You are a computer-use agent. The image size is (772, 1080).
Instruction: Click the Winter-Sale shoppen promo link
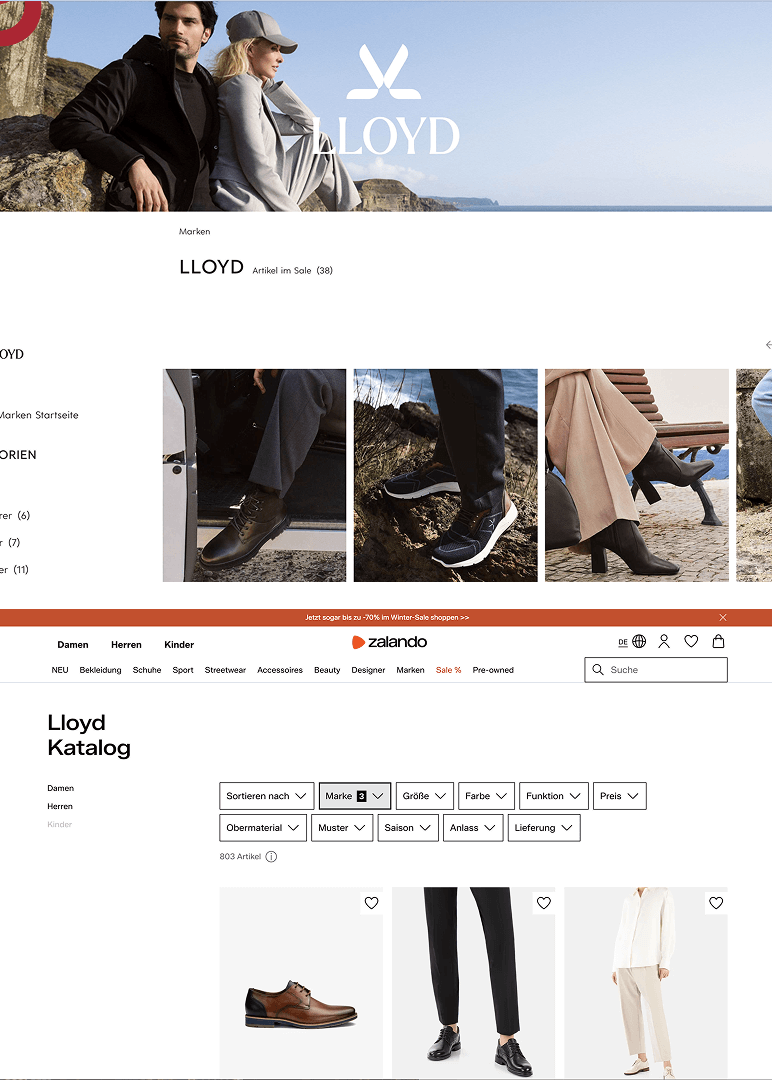click(x=387, y=617)
